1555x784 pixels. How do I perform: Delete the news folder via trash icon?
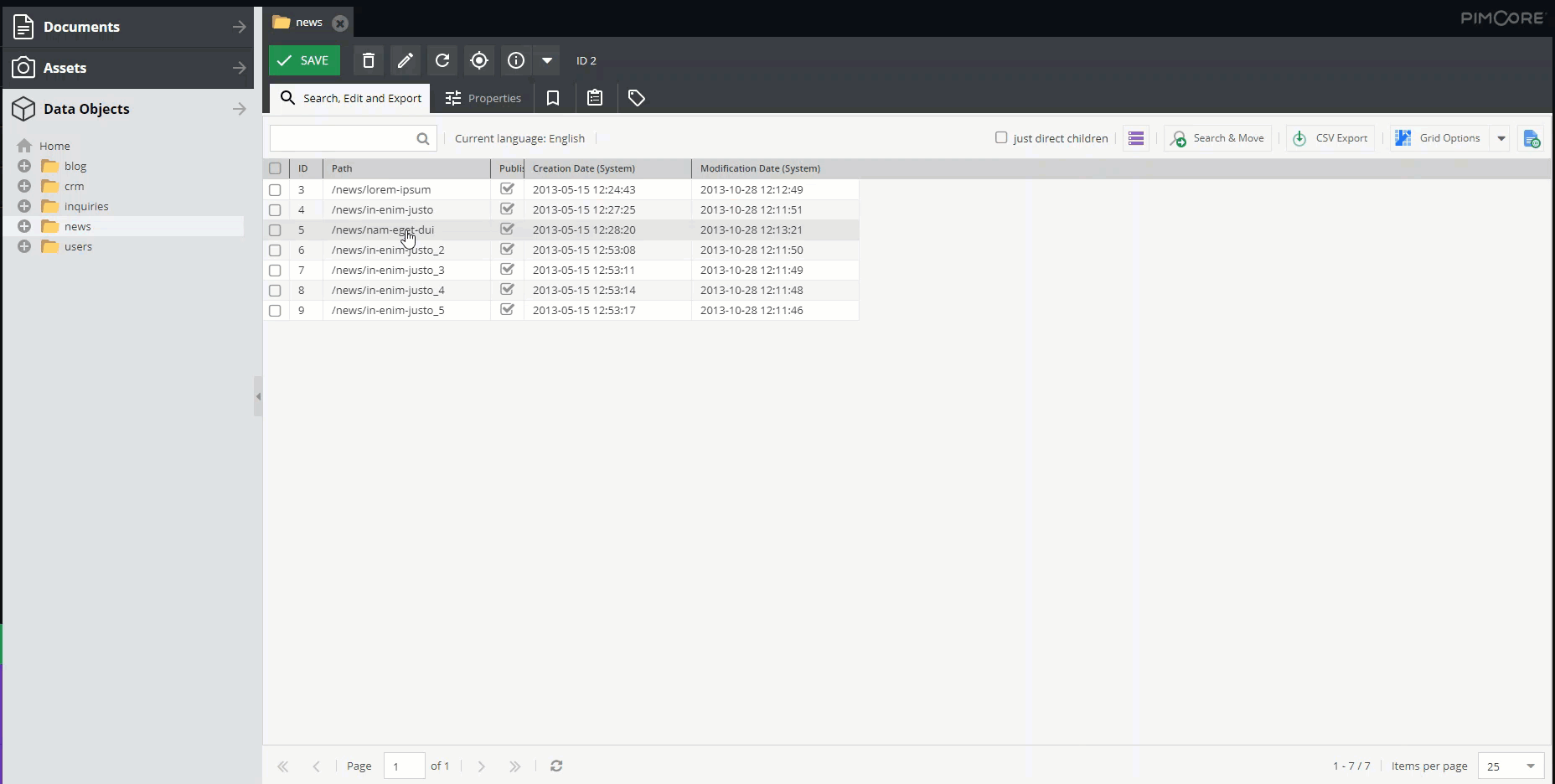point(369,60)
